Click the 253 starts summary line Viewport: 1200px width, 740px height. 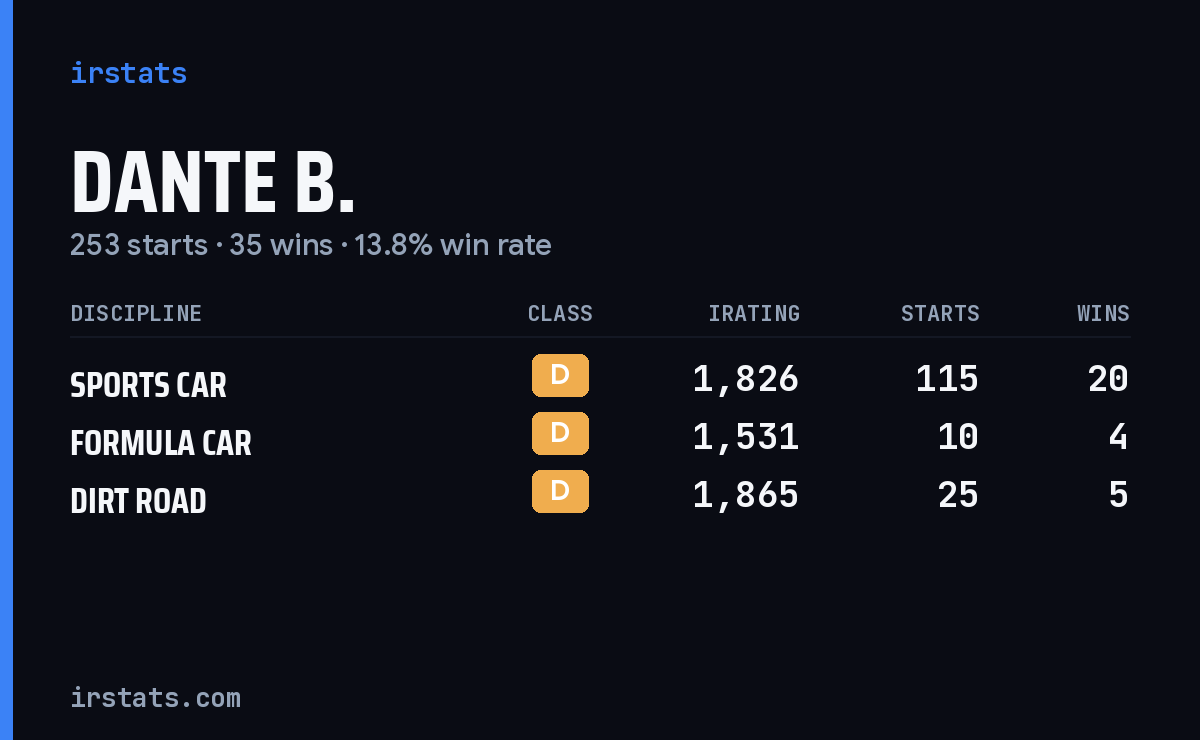[x=310, y=245]
